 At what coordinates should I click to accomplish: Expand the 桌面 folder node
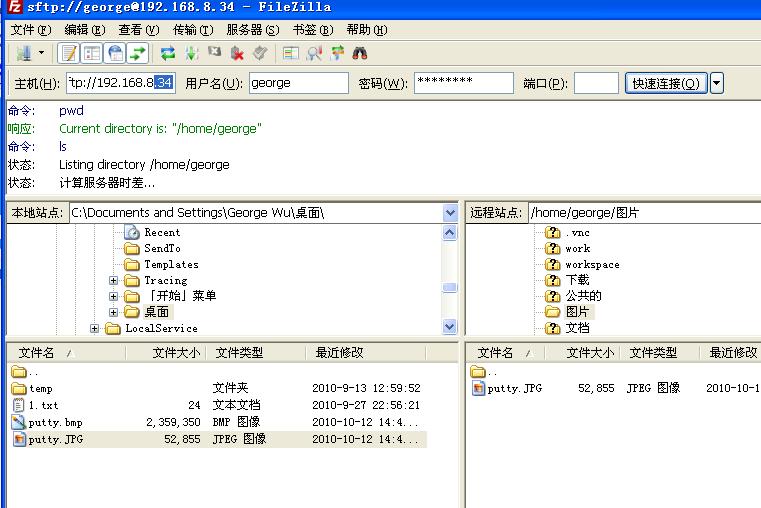(x=113, y=312)
